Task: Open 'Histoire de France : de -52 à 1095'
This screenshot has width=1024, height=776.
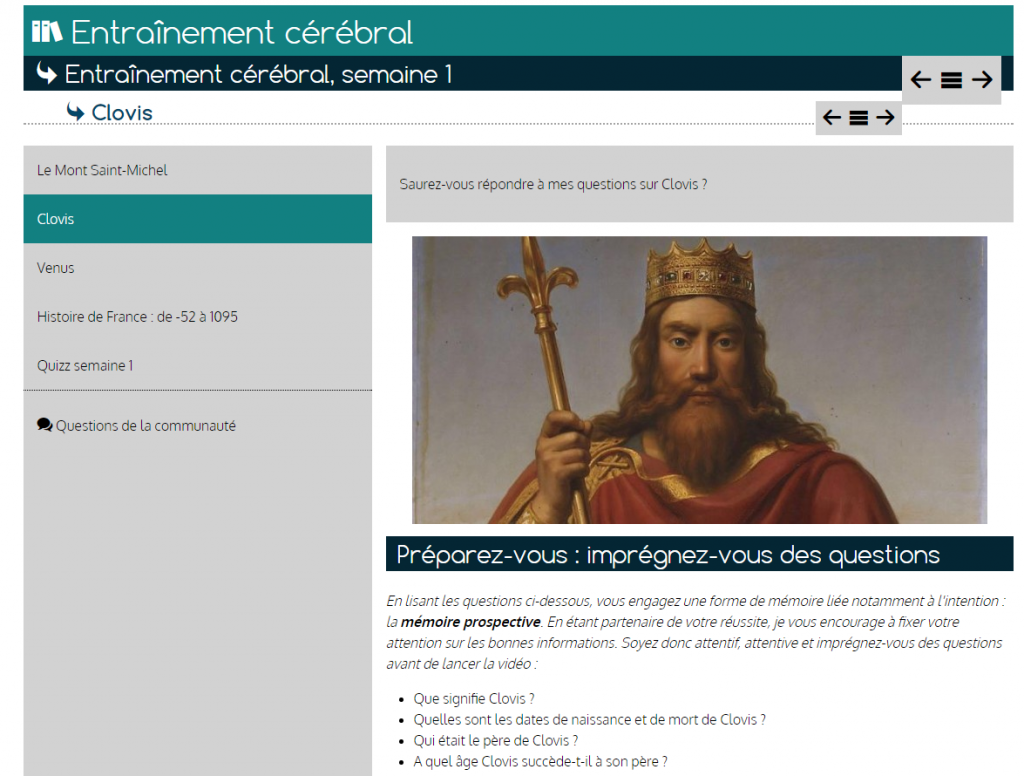Action: (137, 317)
